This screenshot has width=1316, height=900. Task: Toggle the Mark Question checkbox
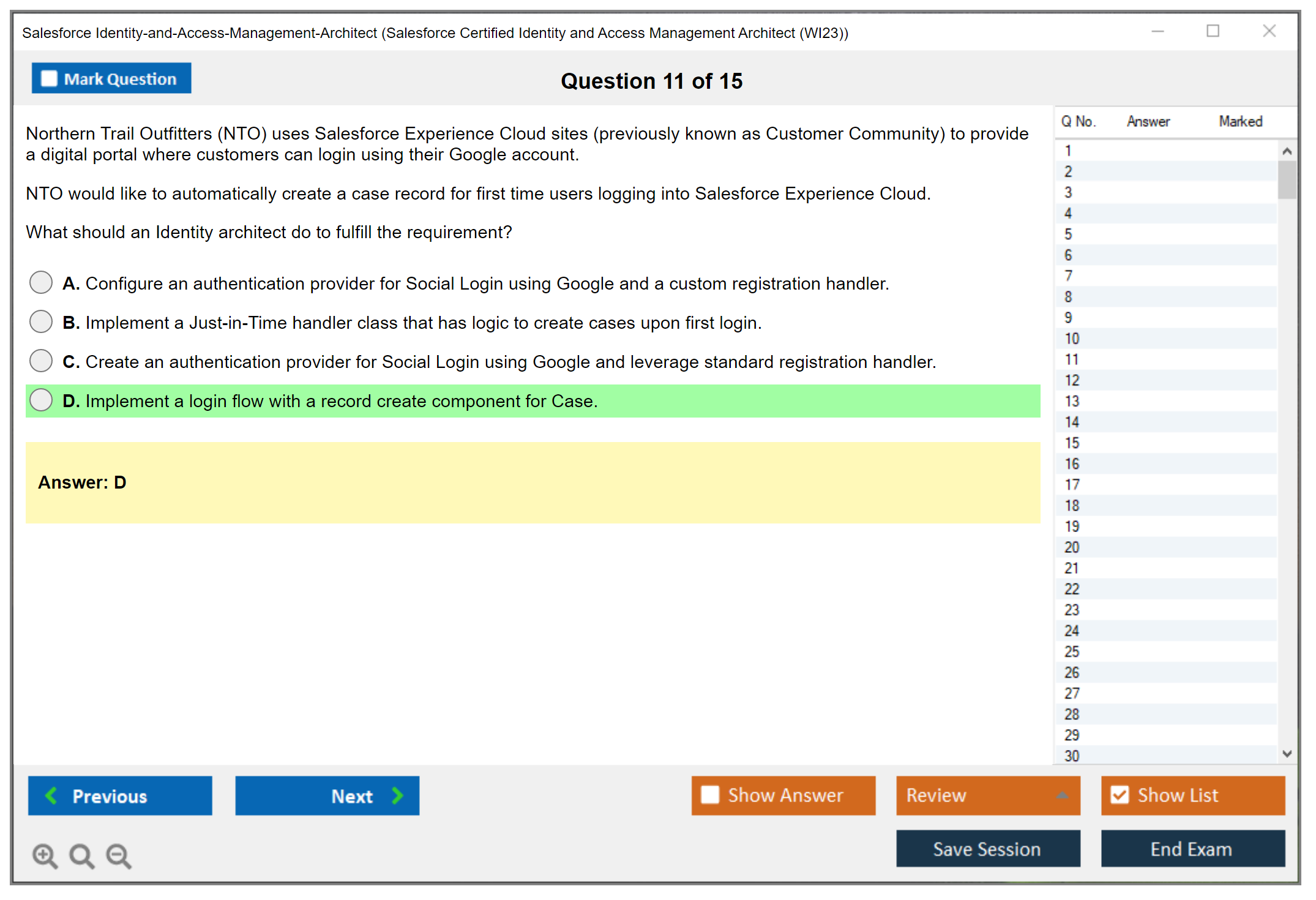[49, 79]
